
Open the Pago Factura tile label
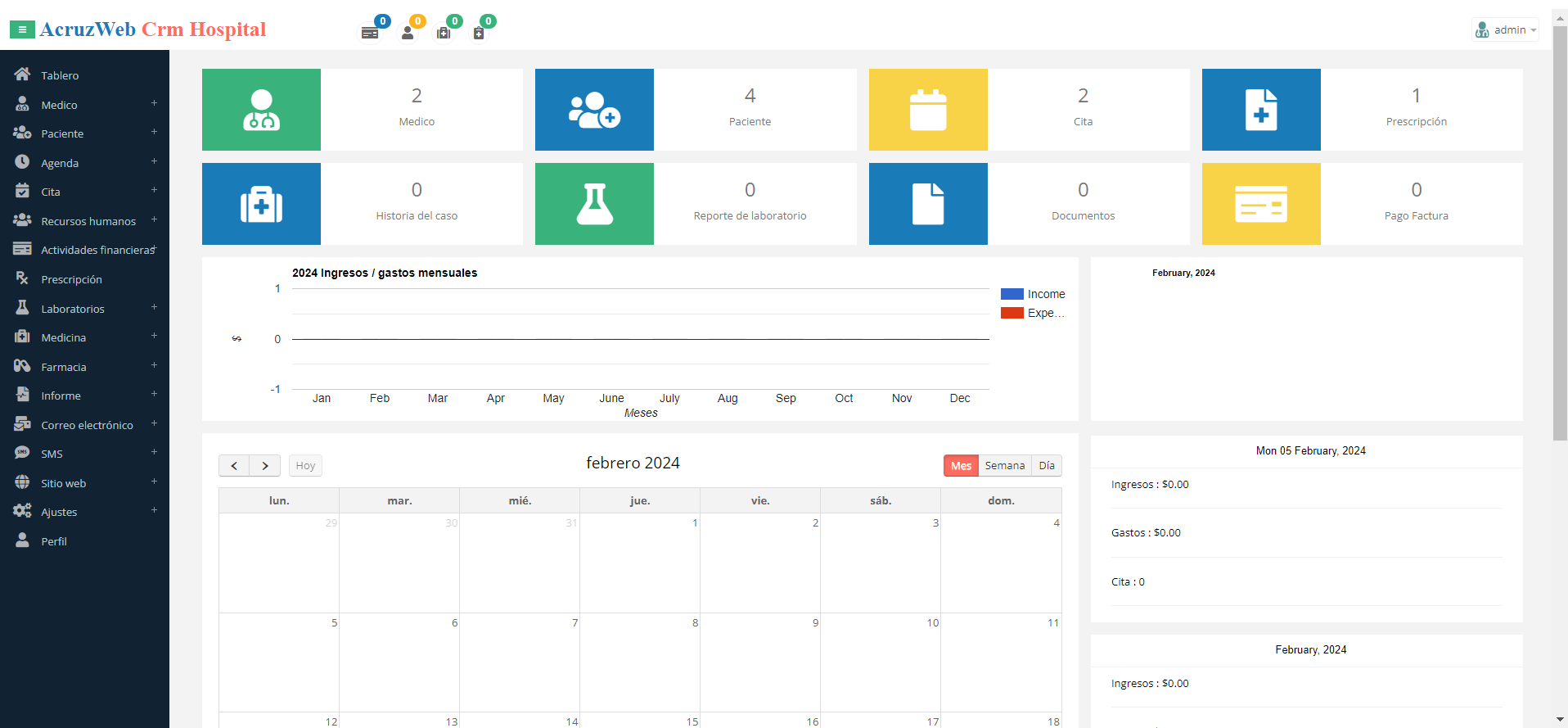point(1417,215)
